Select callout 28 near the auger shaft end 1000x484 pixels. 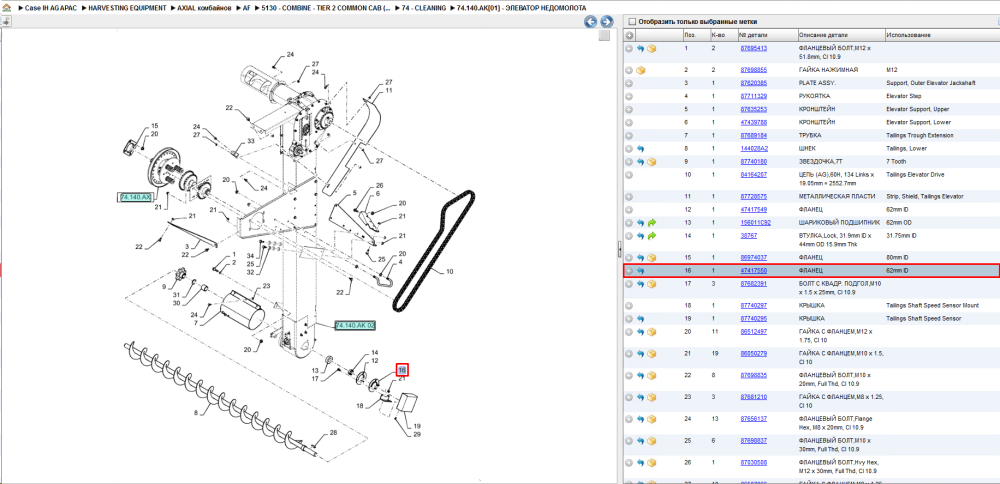(x=333, y=434)
